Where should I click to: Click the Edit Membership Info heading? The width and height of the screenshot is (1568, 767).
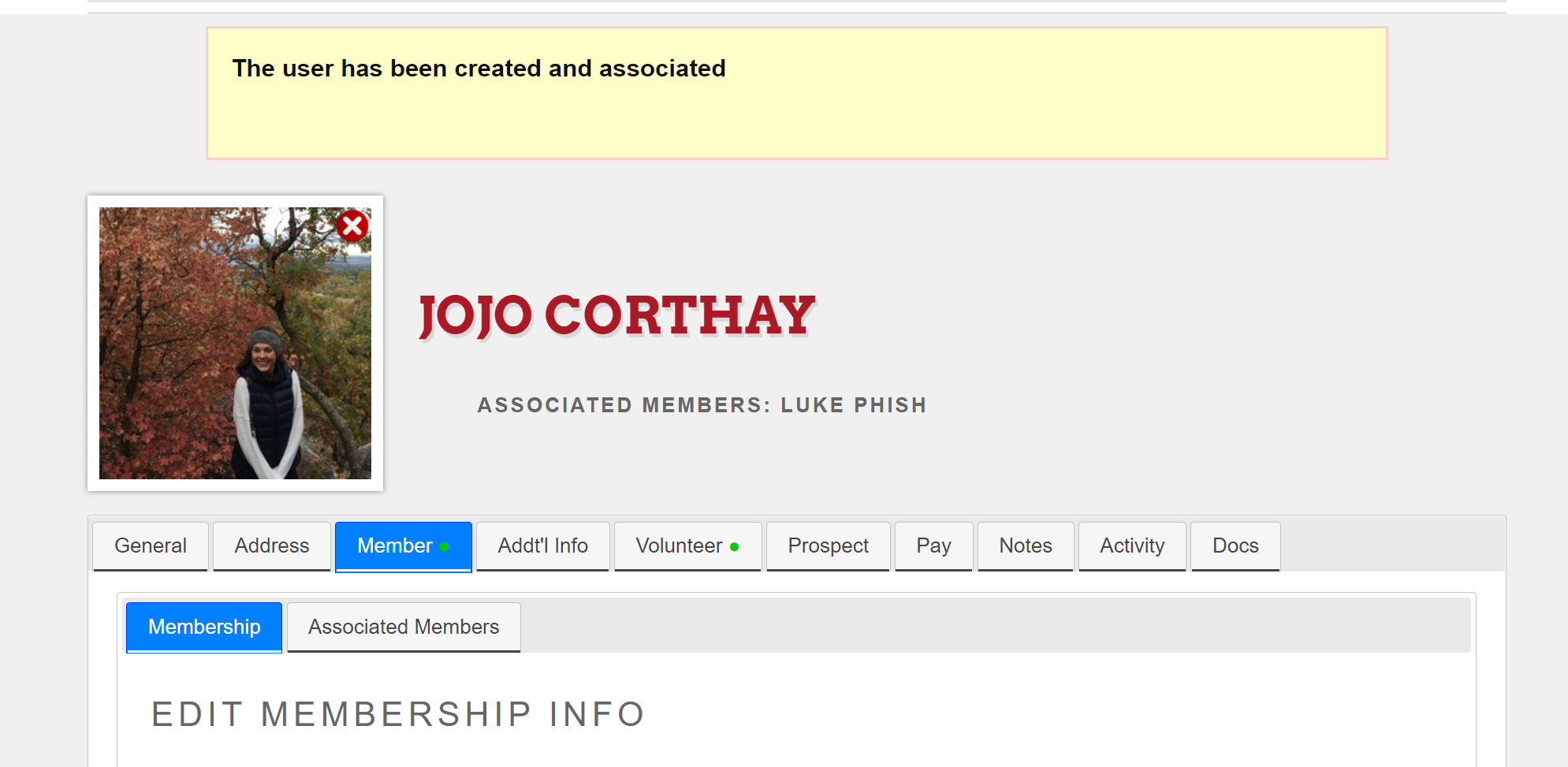[399, 715]
